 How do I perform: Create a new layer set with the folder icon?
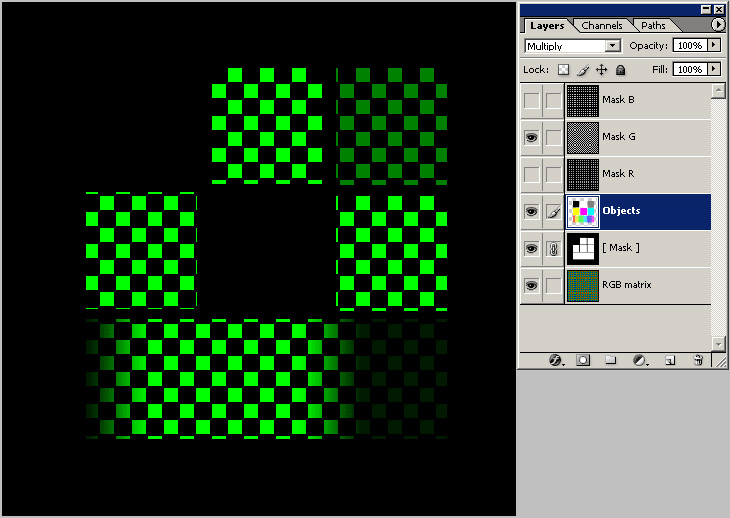(610, 360)
